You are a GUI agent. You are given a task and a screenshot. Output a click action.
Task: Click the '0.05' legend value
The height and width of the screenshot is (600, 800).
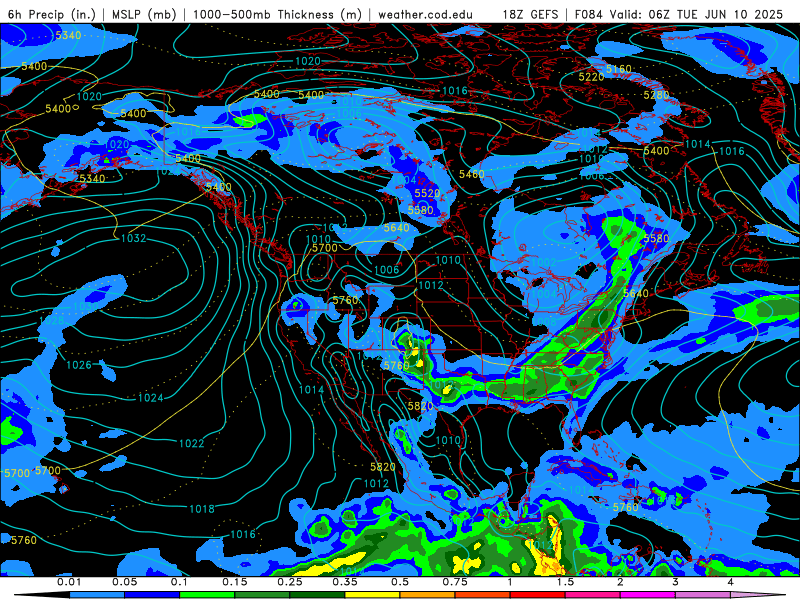click(124, 582)
